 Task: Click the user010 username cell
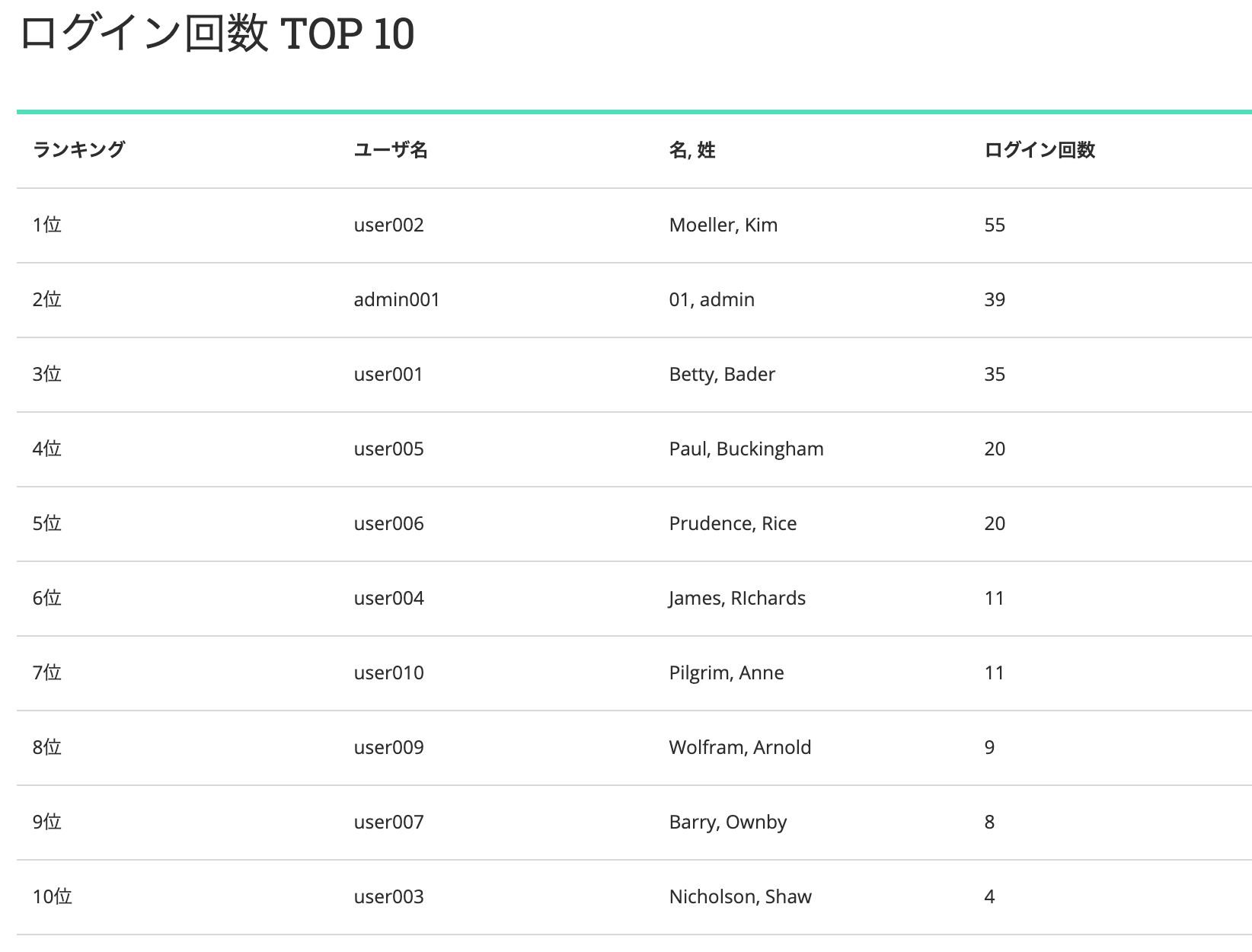(x=388, y=673)
